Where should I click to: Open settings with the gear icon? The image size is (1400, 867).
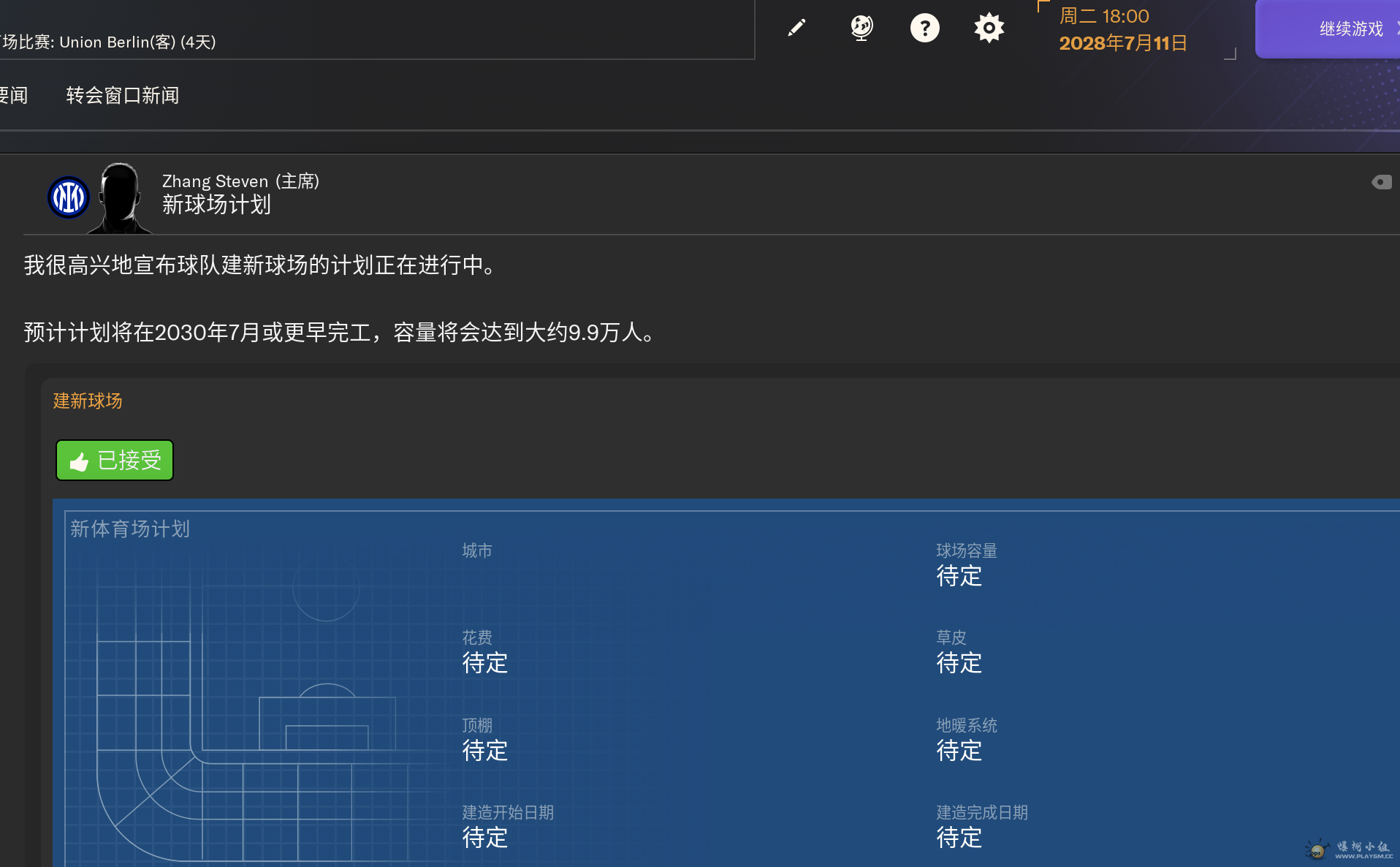tap(989, 29)
